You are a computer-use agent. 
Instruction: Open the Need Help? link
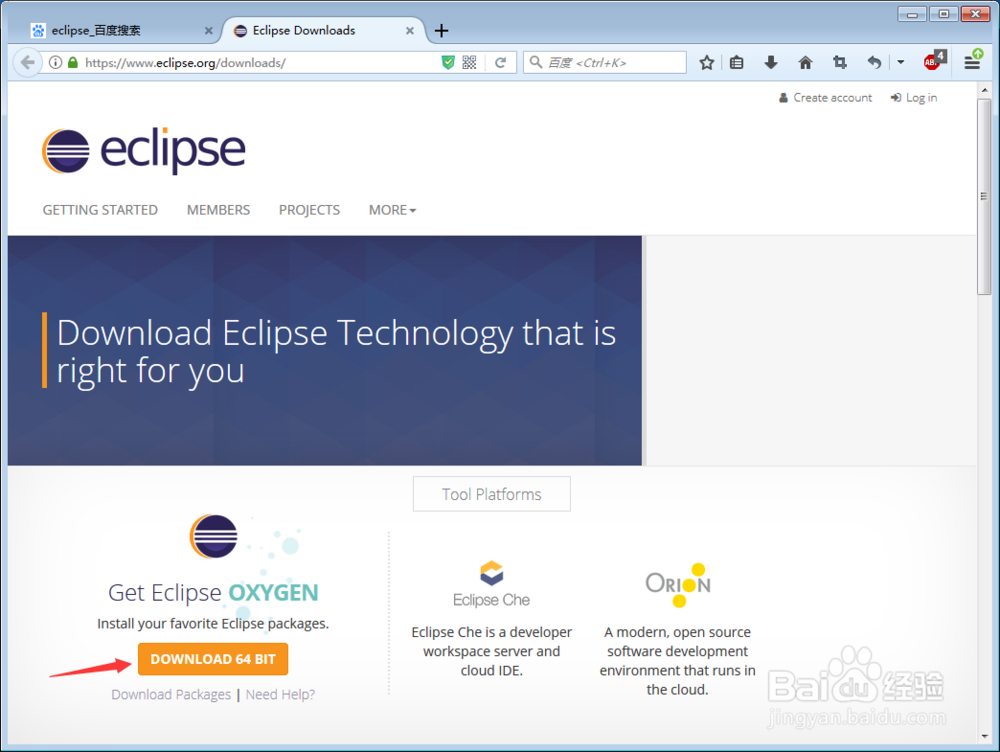pos(281,694)
